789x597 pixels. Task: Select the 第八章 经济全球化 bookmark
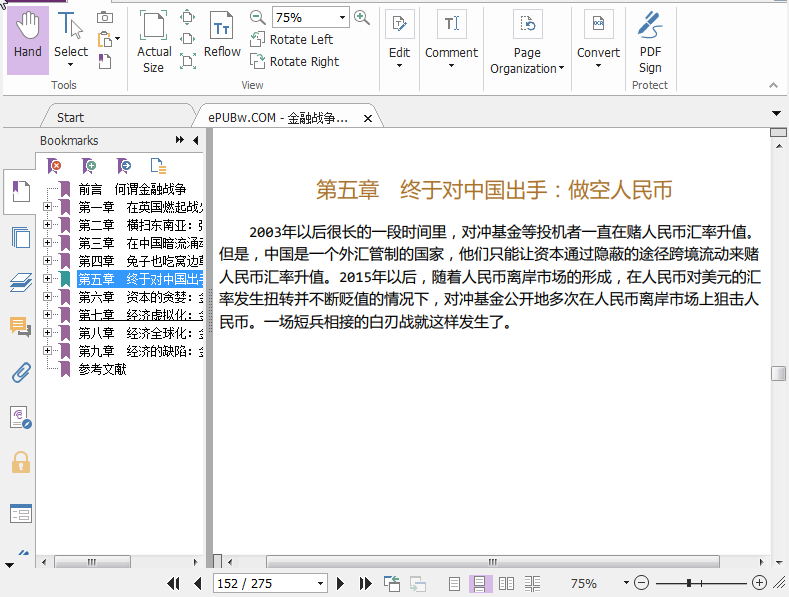[x=140, y=333]
